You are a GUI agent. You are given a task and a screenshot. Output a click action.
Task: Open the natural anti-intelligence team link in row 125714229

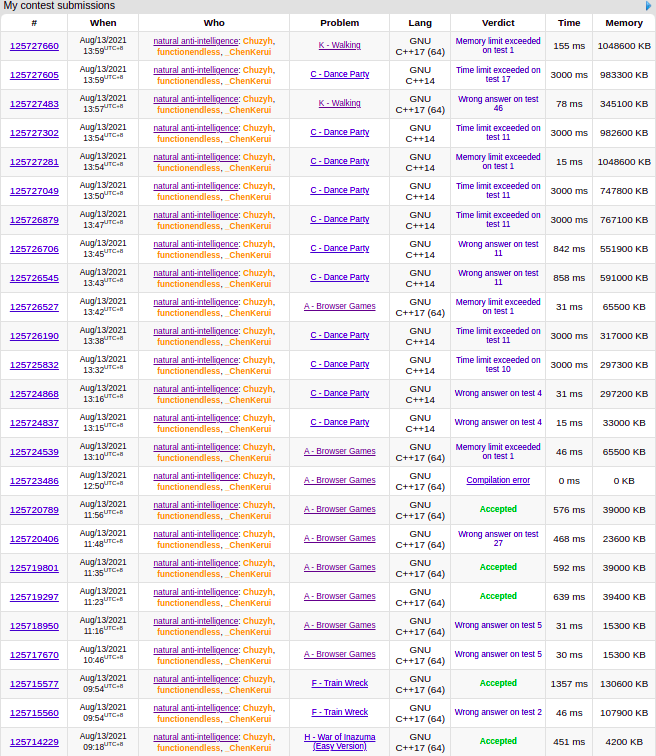coord(196,737)
